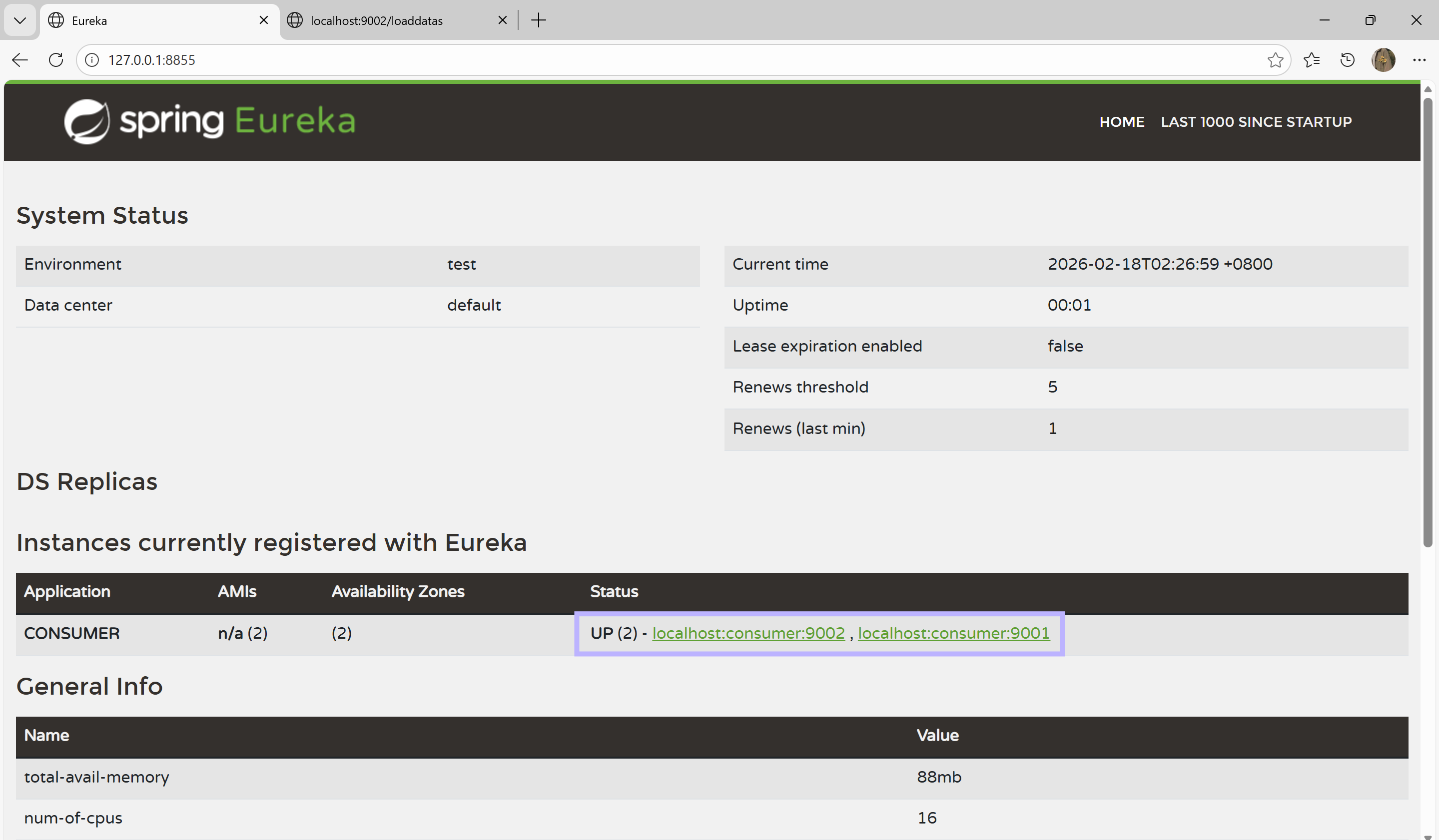
Task: Select the Renews (last min) label
Action: pos(799,428)
